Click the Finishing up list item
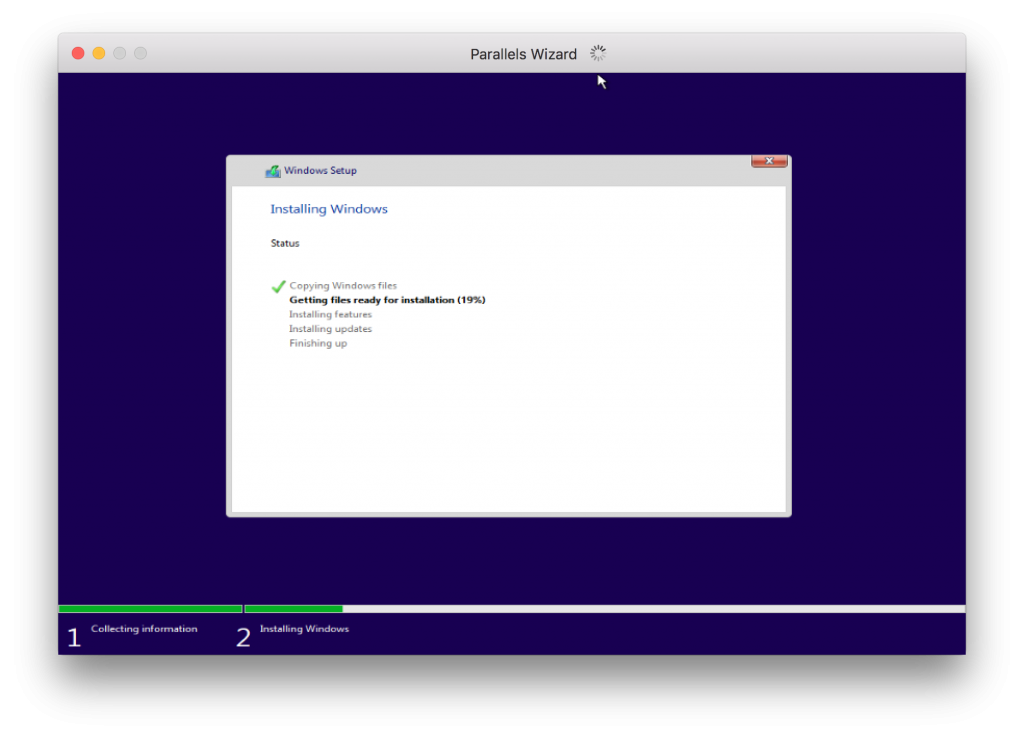Screen dimensions: 1024x738 click(x=318, y=343)
